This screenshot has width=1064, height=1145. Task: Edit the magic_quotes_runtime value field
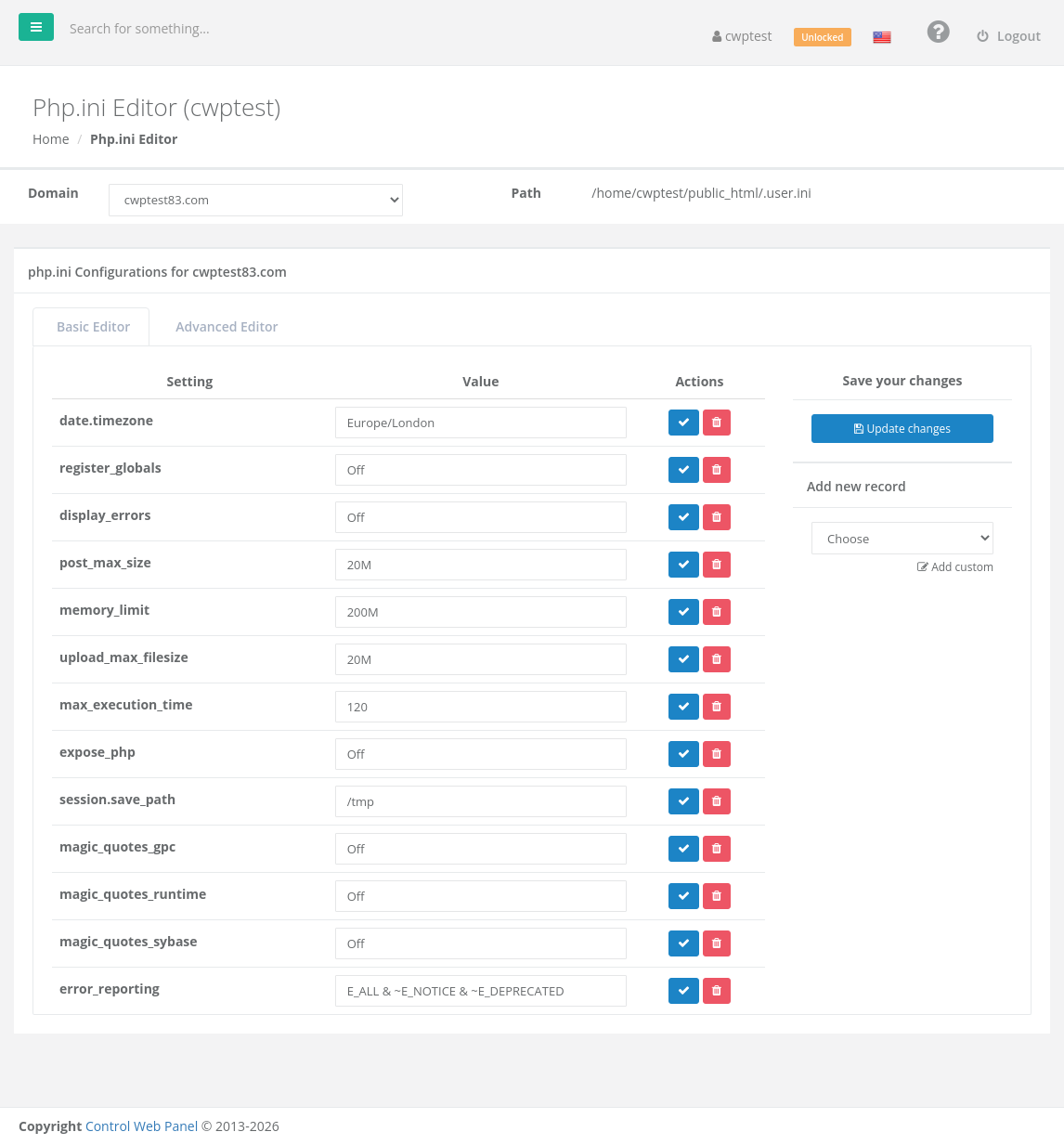(x=481, y=896)
